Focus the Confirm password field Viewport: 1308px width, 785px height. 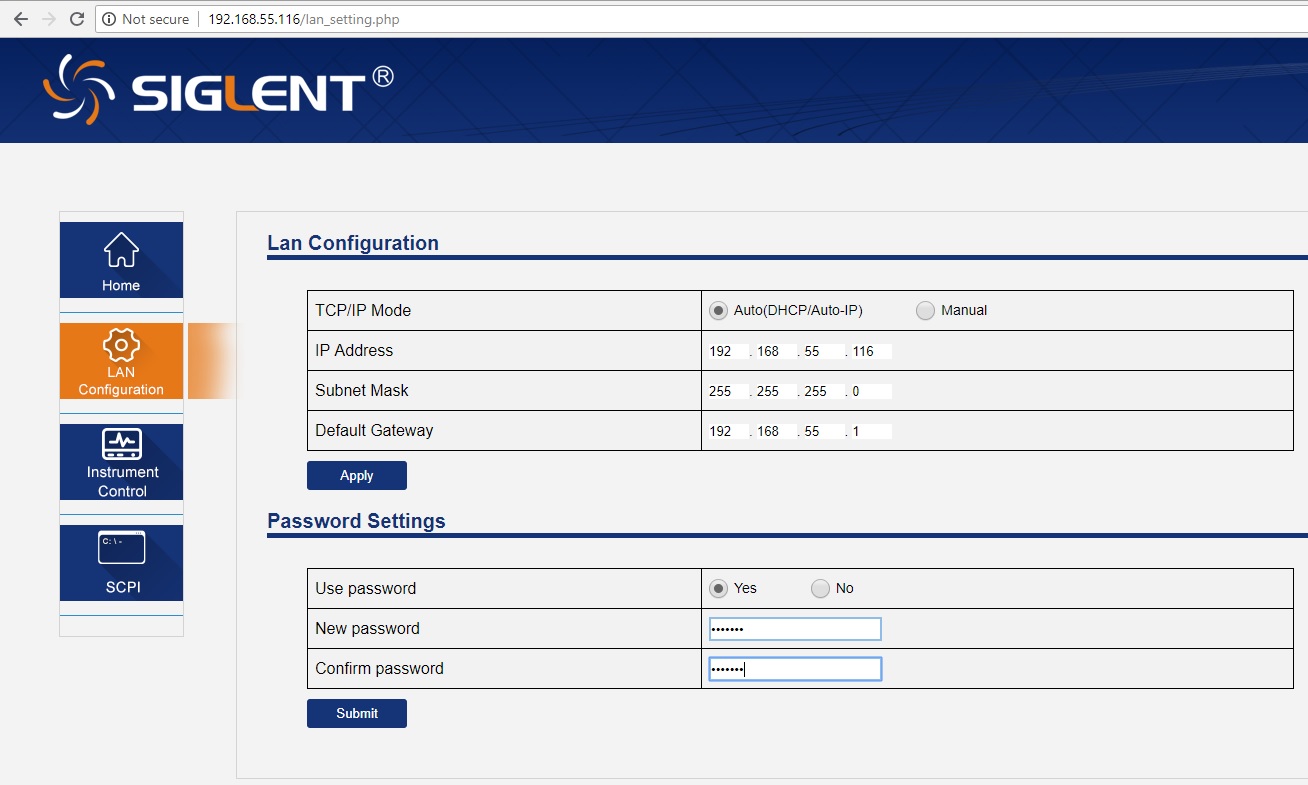pyautogui.click(x=795, y=669)
